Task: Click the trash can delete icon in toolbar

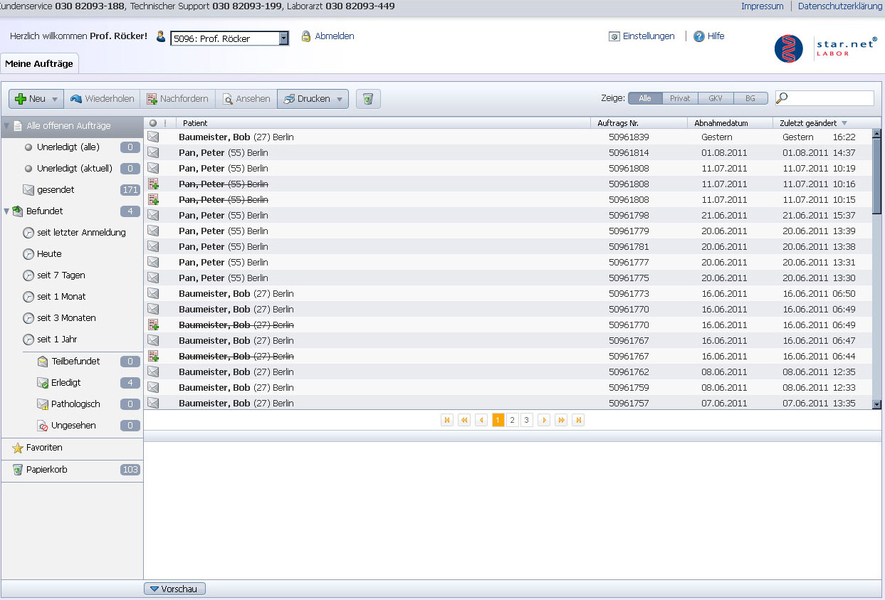Action: (x=368, y=99)
